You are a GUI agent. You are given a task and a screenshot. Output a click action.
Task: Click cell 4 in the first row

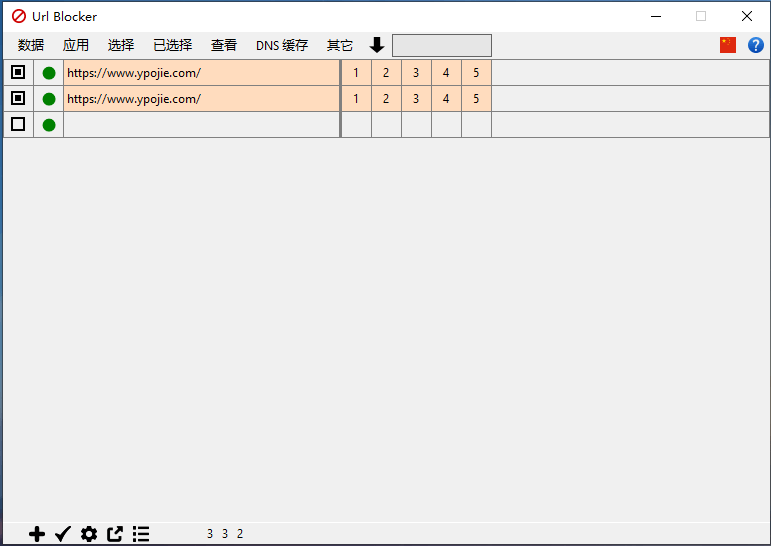(446, 73)
